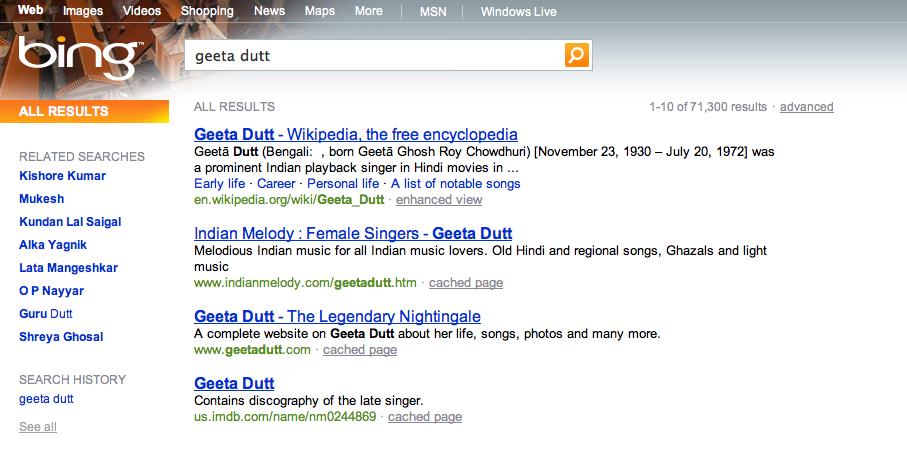Jump to Early life section link
The image size is (907, 458).
coord(220,183)
